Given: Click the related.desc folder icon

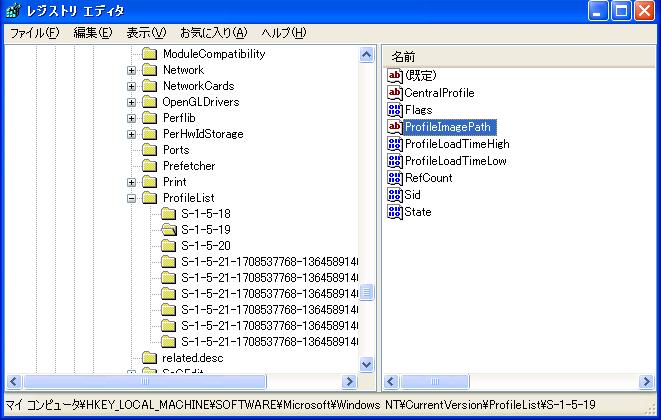Looking at the screenshot, I should tap(150, 358).
